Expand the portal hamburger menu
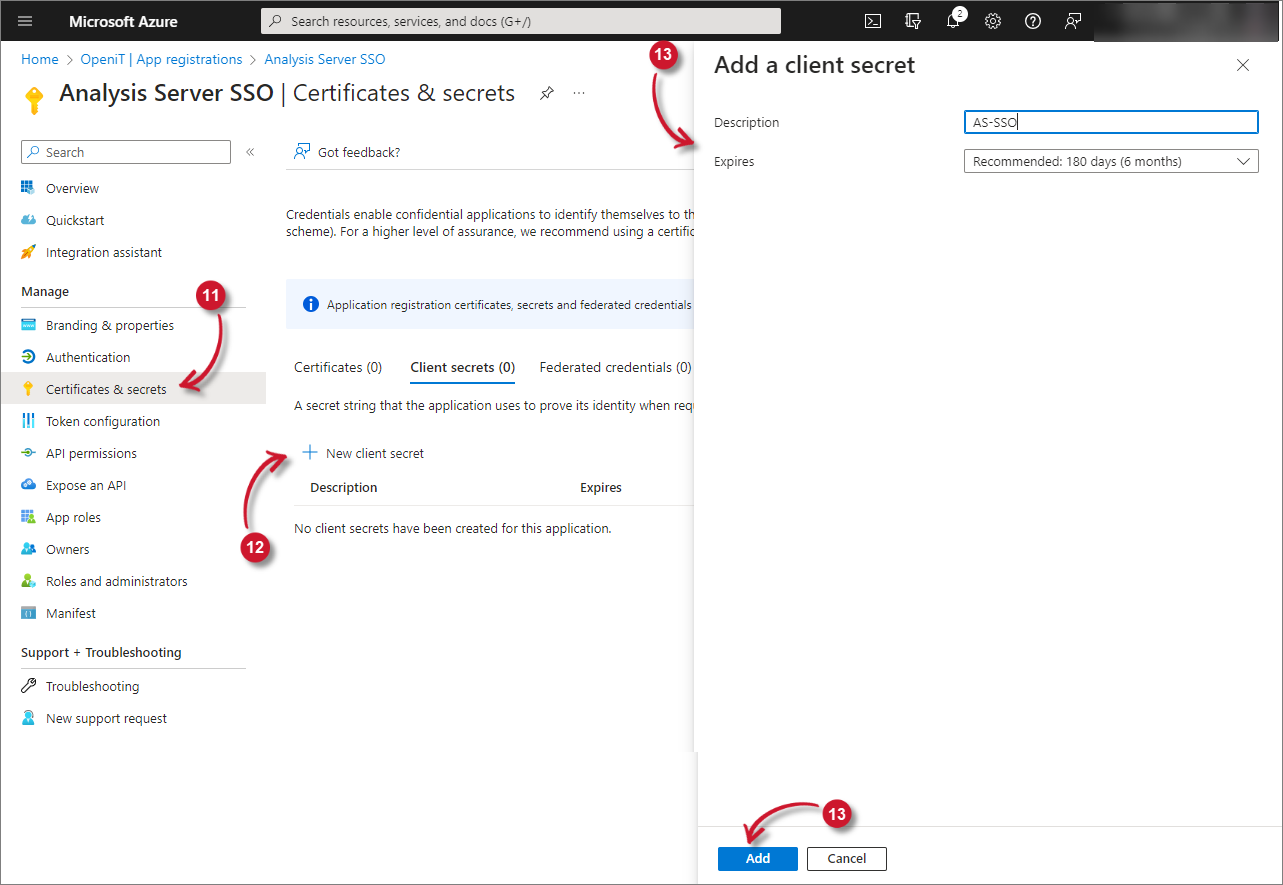1283x885 pixels. [24, 21]
